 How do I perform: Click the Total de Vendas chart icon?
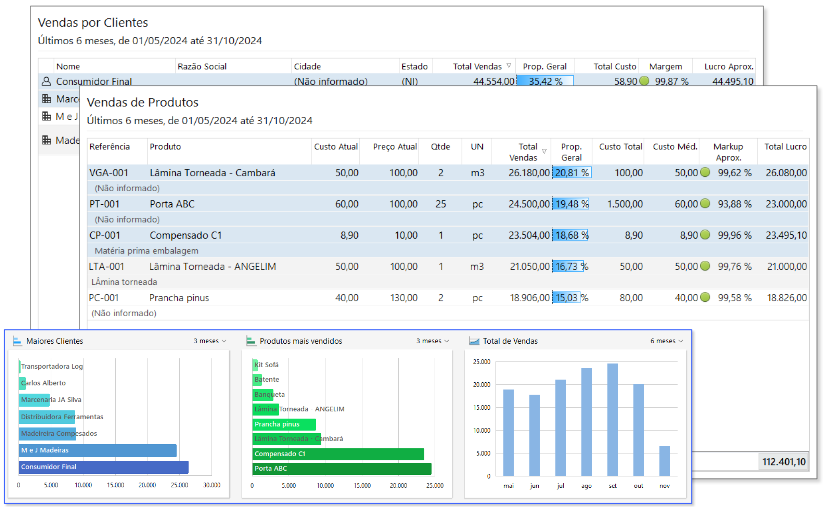[474, 341]
